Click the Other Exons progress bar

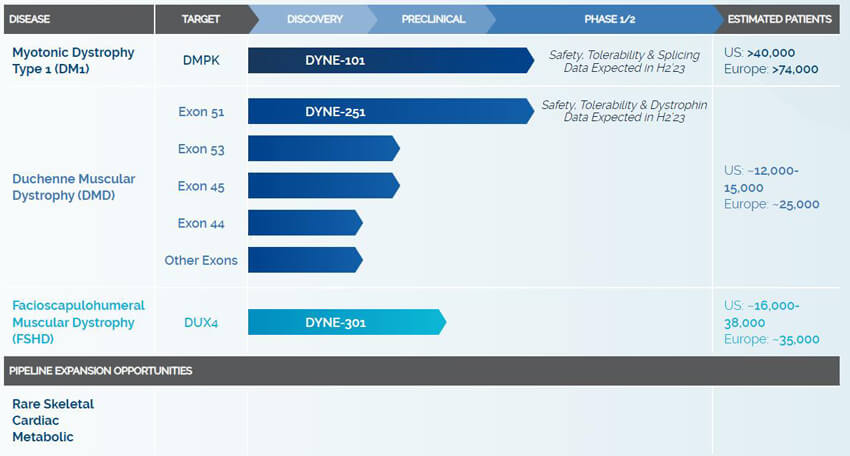click(305, 260)
